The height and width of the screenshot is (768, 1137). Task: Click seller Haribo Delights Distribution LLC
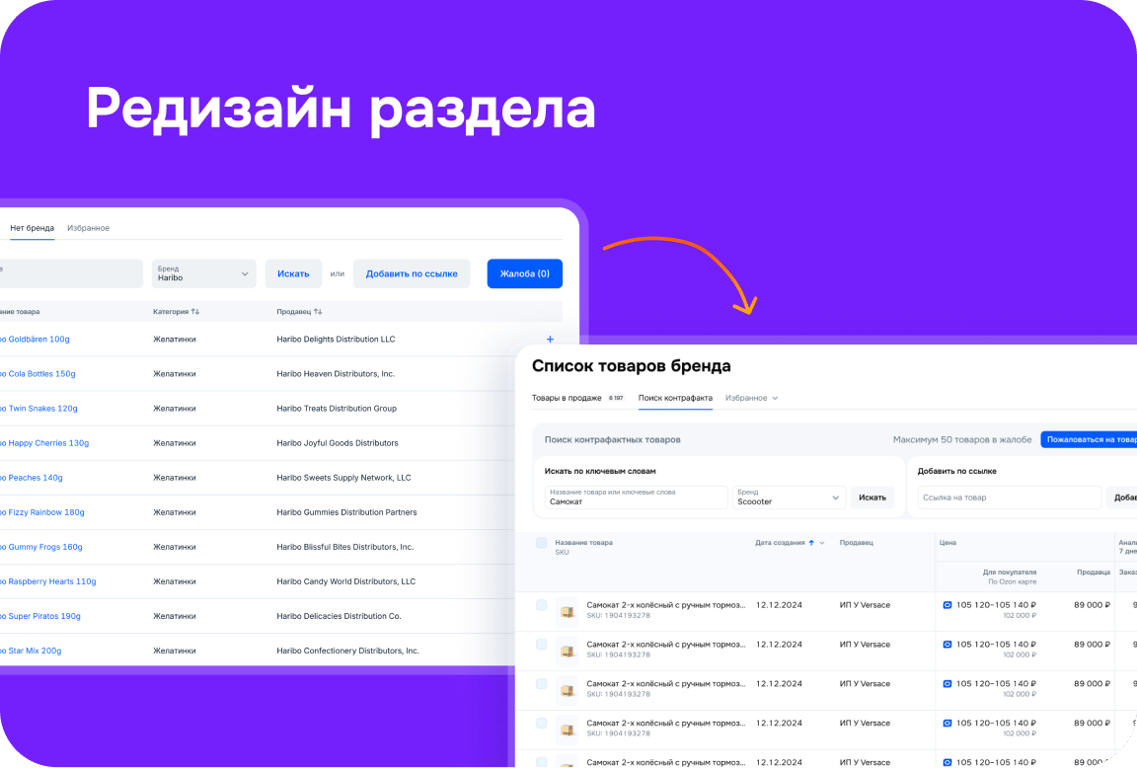click(x=336, y=339)
